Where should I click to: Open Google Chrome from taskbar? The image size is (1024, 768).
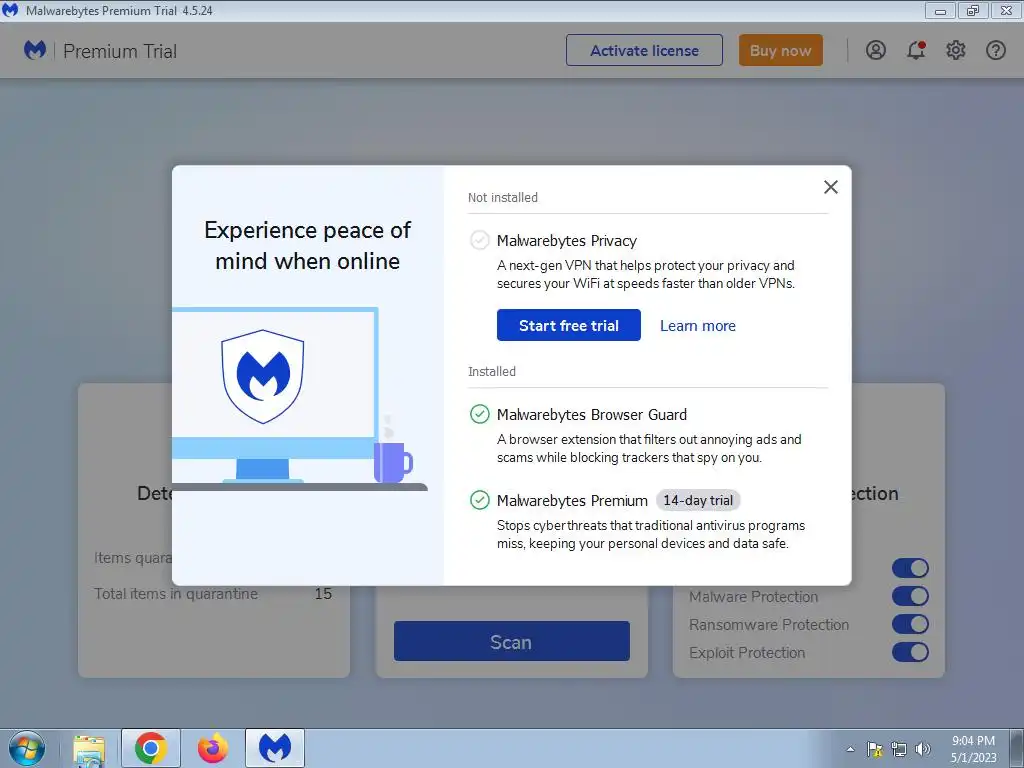151,748
